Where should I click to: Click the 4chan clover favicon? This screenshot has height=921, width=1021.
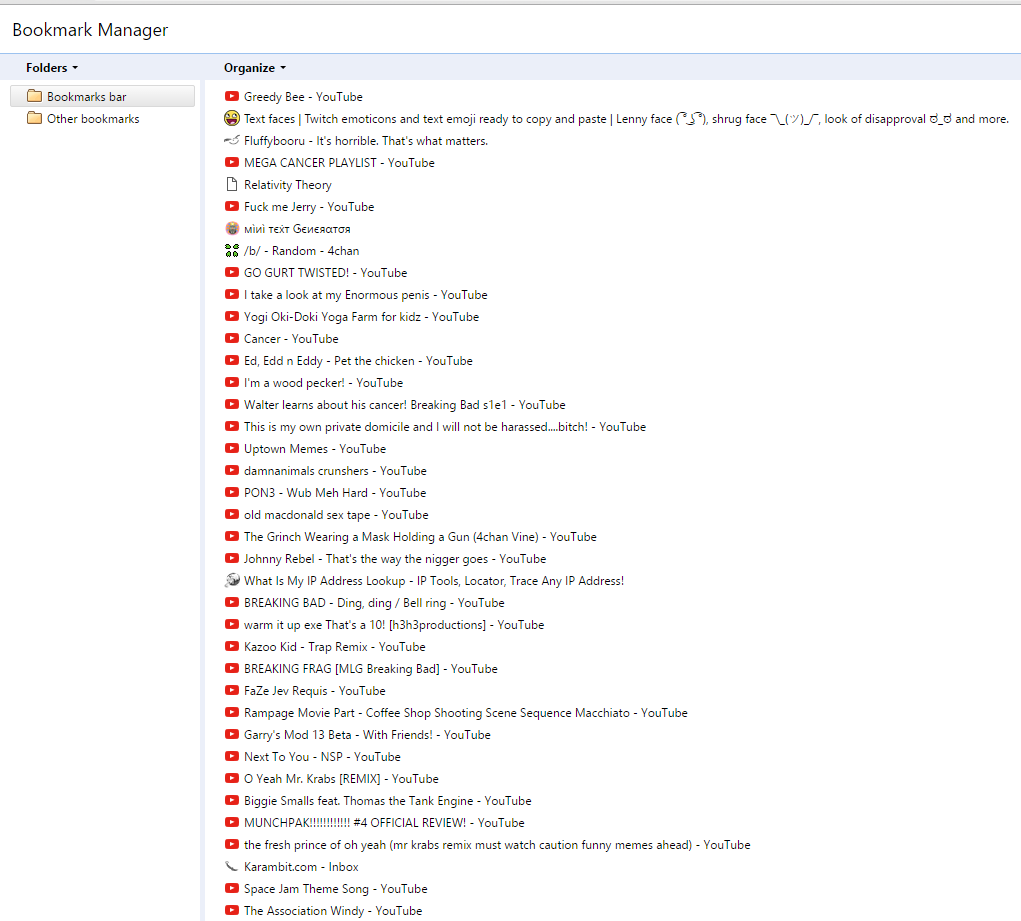pos(232,250)
